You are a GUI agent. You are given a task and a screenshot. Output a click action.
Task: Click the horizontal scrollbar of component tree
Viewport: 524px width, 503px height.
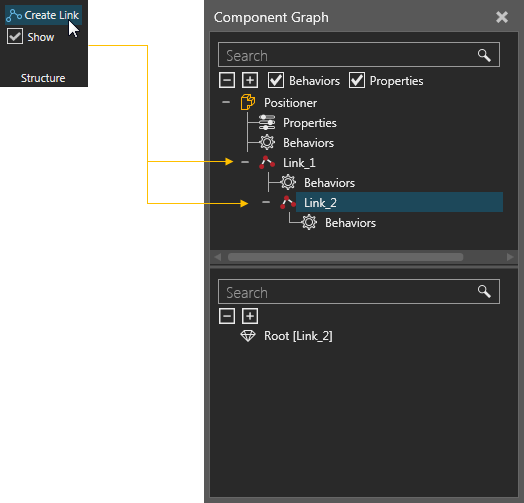346,257
